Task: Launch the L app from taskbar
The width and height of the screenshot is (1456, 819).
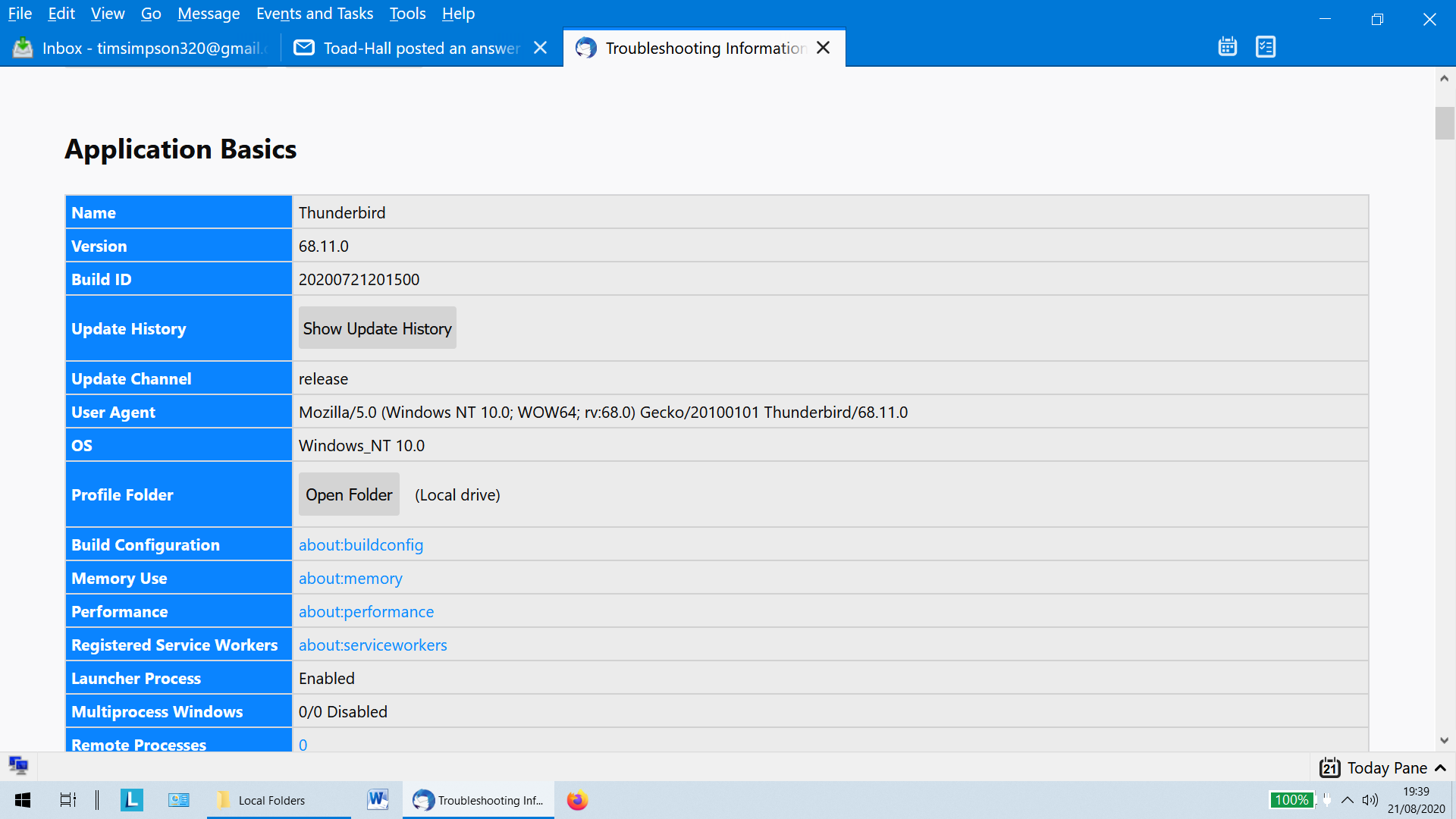Action: pyautogui.click(x=131, y=800)
